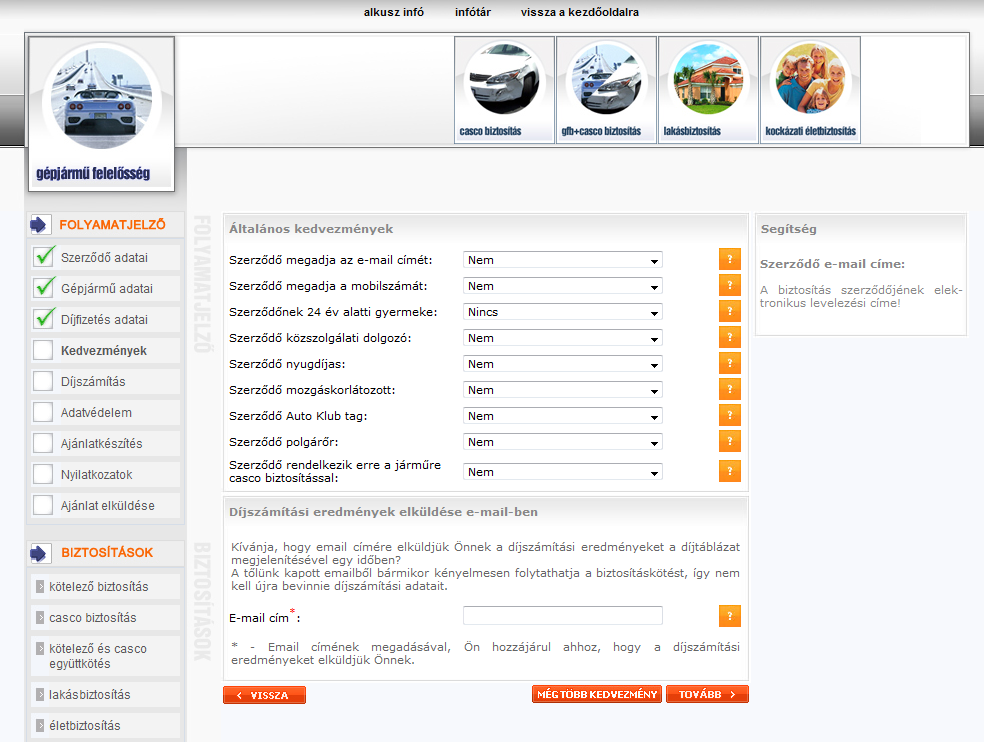Open kötelező biztosítás sidebar link

click(x=99, y=587)
